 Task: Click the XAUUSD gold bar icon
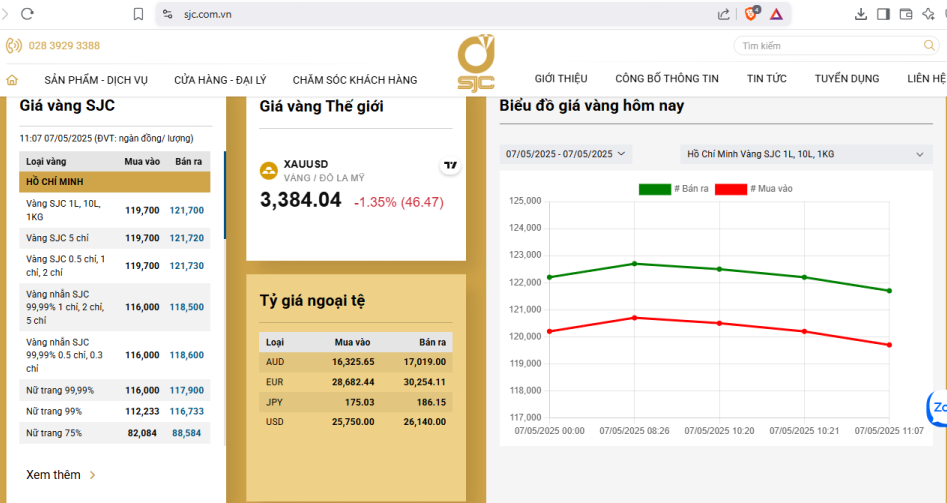269,170
